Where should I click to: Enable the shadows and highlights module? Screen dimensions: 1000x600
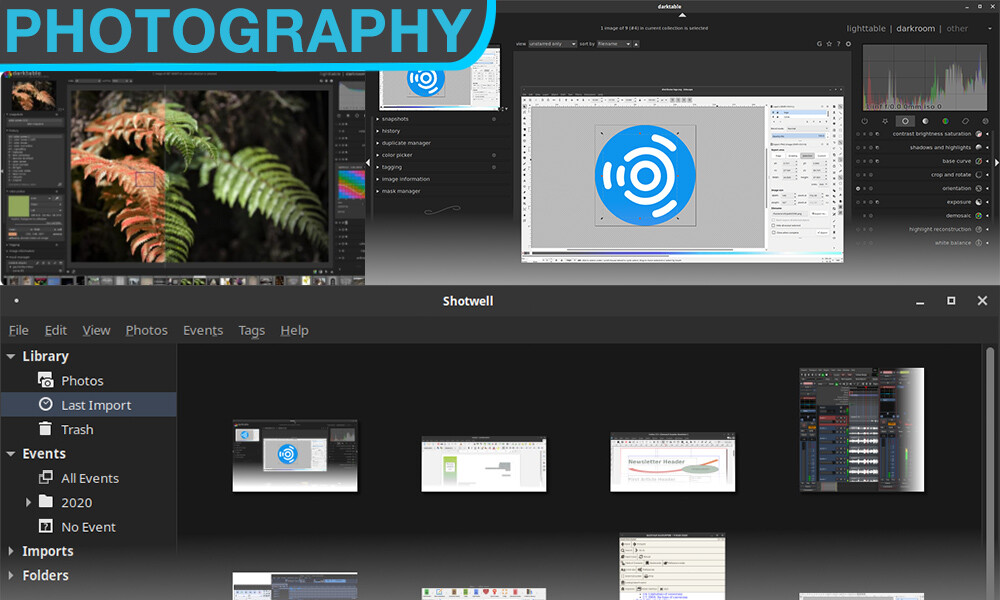(x=858, y=147)
